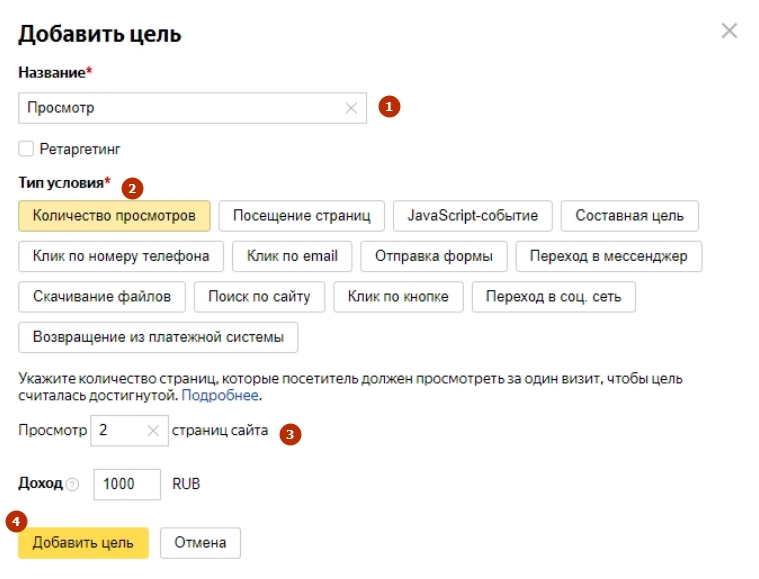Viewport: 759px width, 579px height.
Task: Click the Отмена button
Action: 200,543
